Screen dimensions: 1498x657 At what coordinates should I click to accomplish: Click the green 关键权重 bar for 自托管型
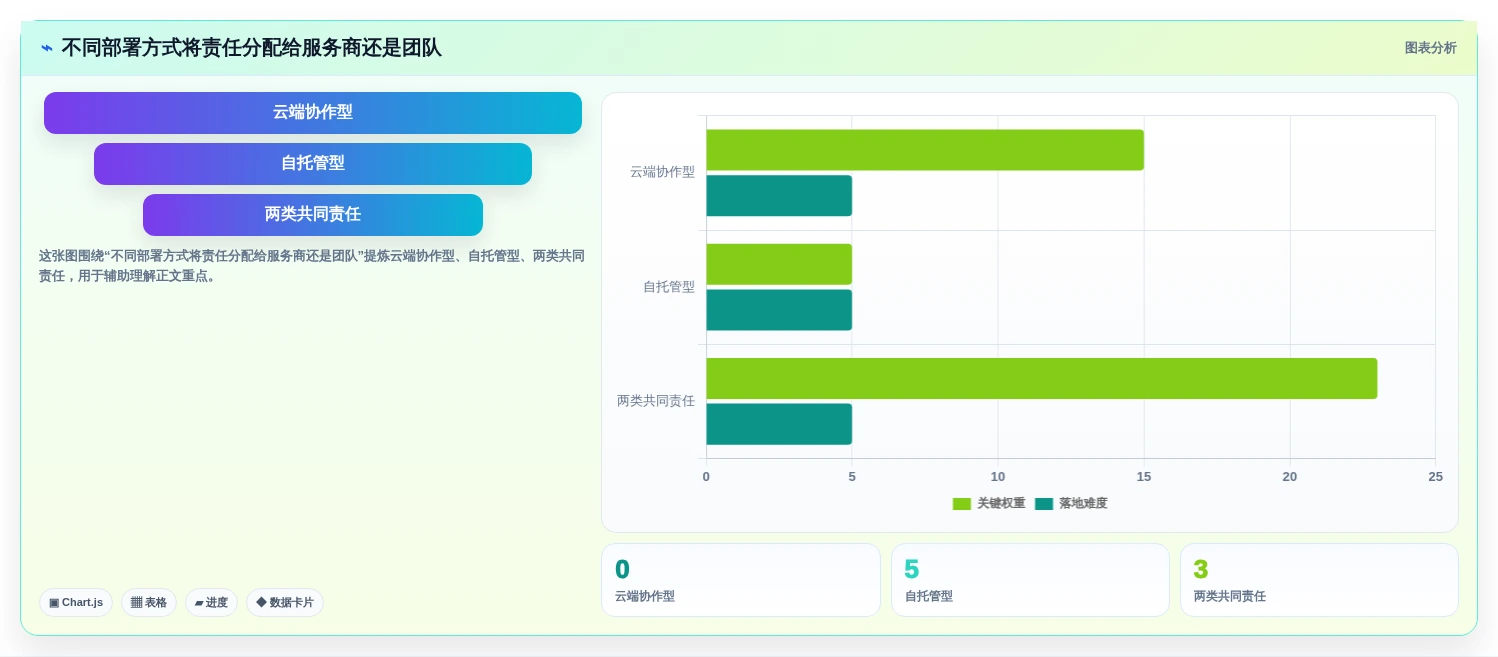[779, 264]
